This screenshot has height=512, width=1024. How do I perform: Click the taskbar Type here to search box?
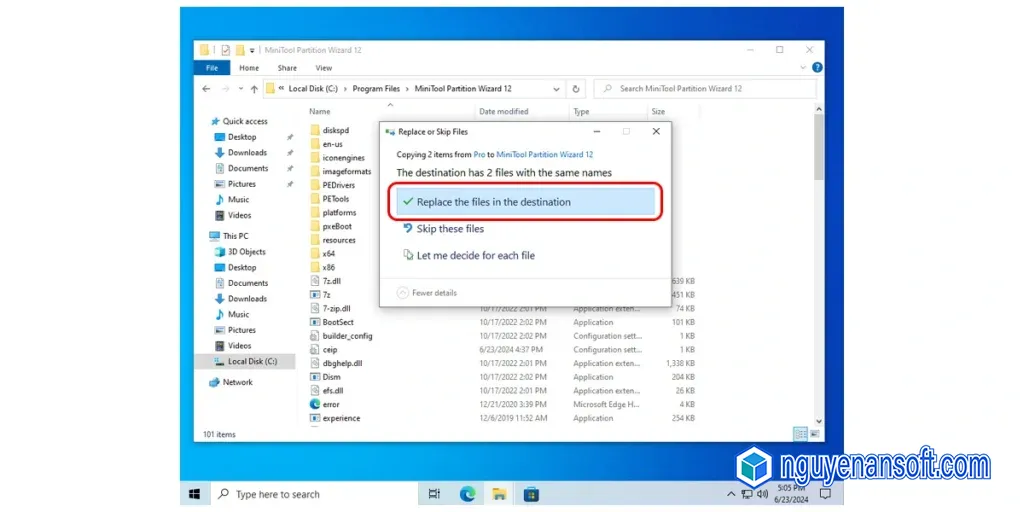click(312, 494)
